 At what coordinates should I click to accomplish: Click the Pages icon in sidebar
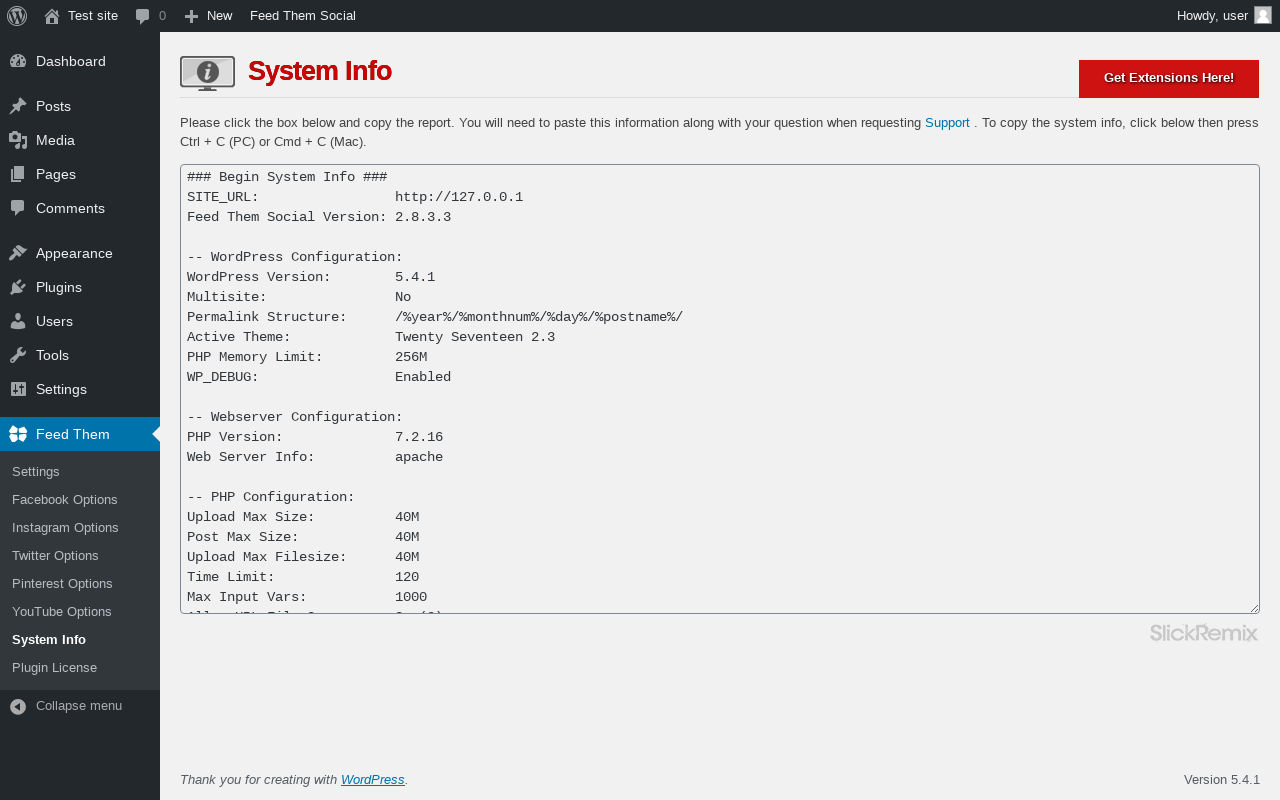18,174
